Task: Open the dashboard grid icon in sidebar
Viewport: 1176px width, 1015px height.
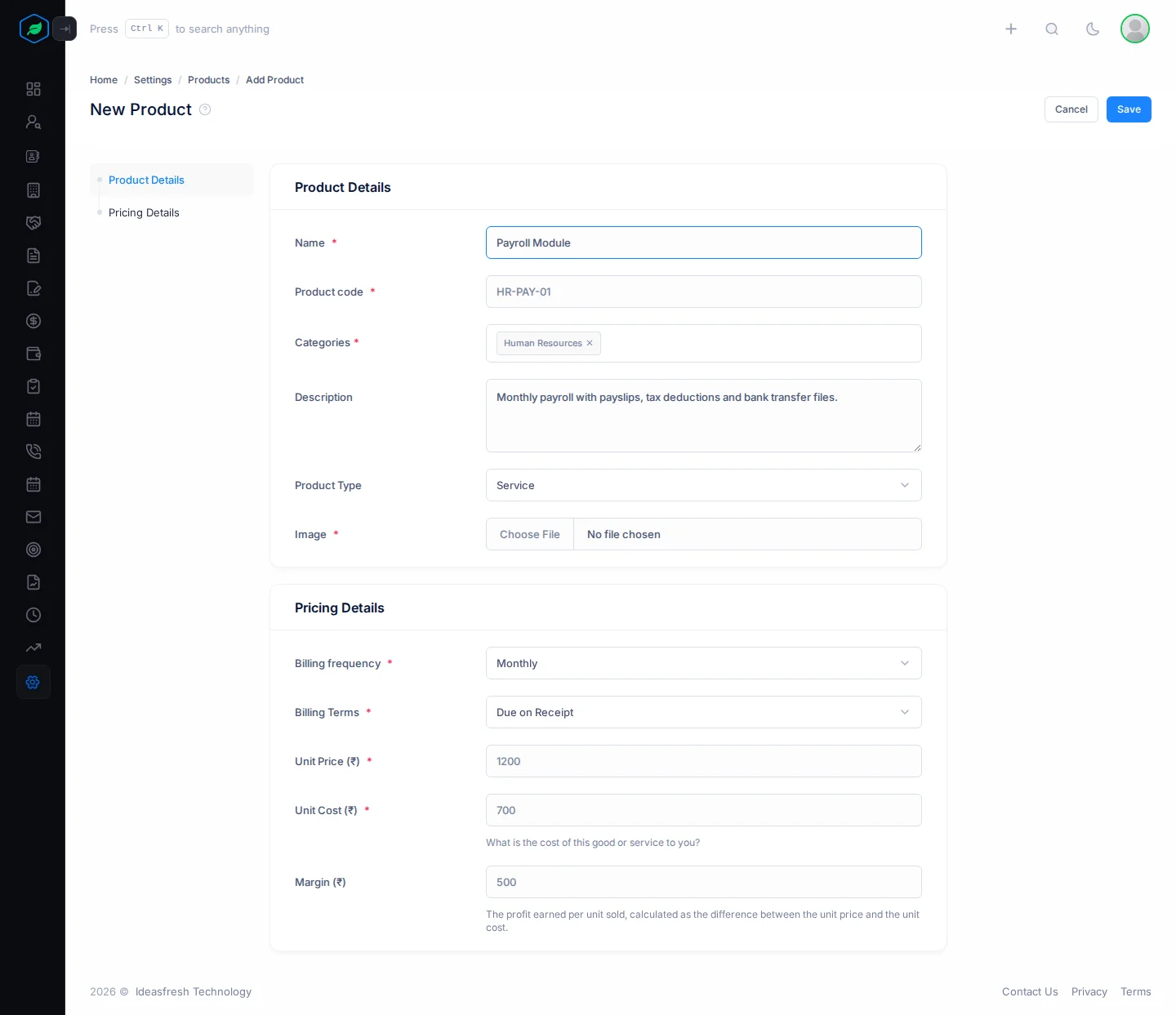Action: point(33,89)
